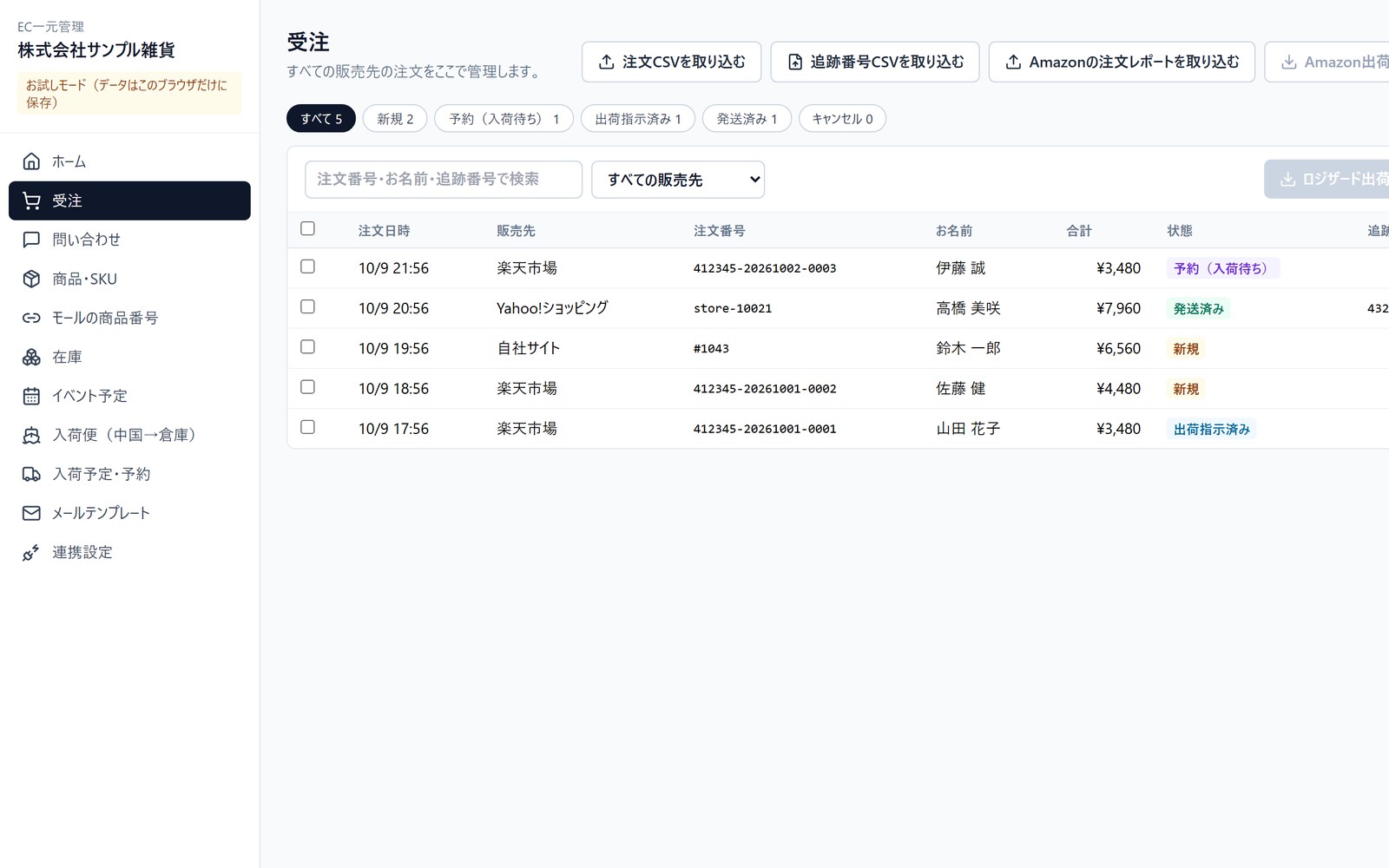Click the box icon for 商品・SKU
Image resolution: width=1389 pixels, height=868 pixels.
31,279
